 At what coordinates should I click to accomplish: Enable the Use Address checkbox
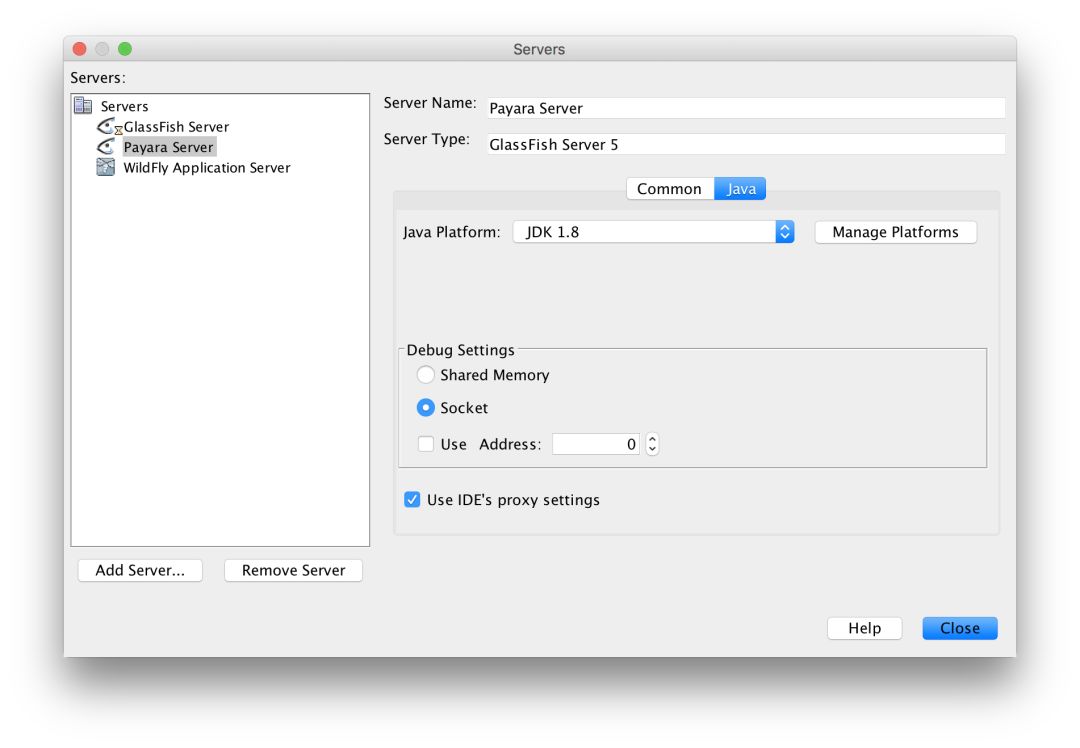click(x=426, y=444)
